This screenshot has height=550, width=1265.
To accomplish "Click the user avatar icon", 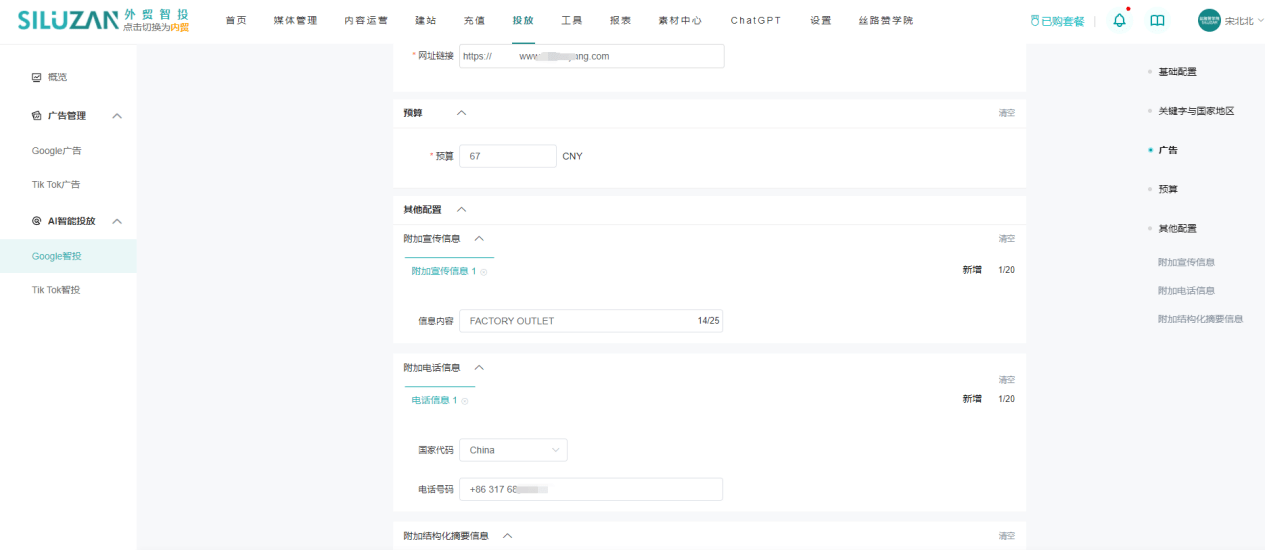I will [x=1209, y=20].
